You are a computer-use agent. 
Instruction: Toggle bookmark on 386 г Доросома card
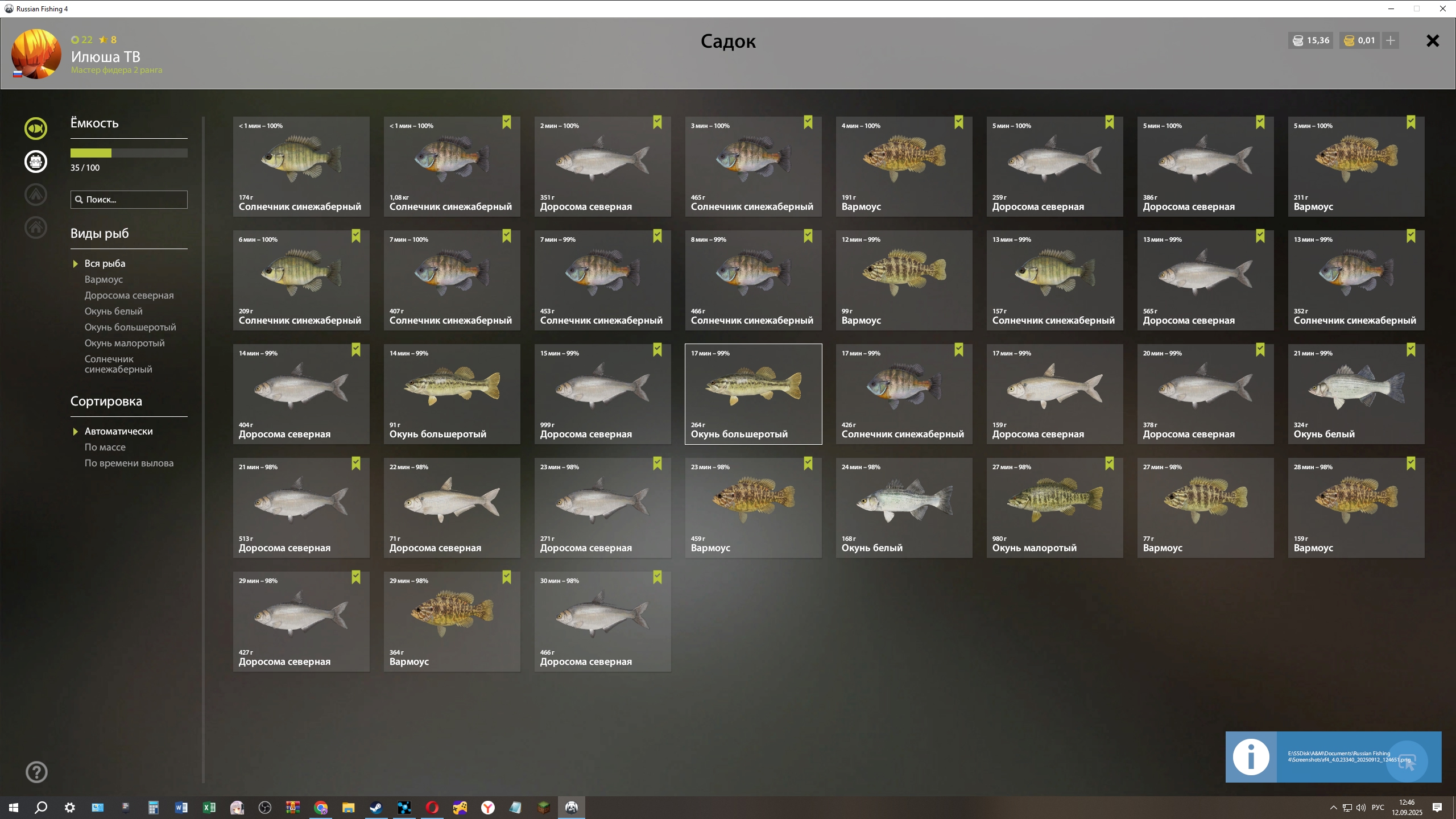(1260, 123)
